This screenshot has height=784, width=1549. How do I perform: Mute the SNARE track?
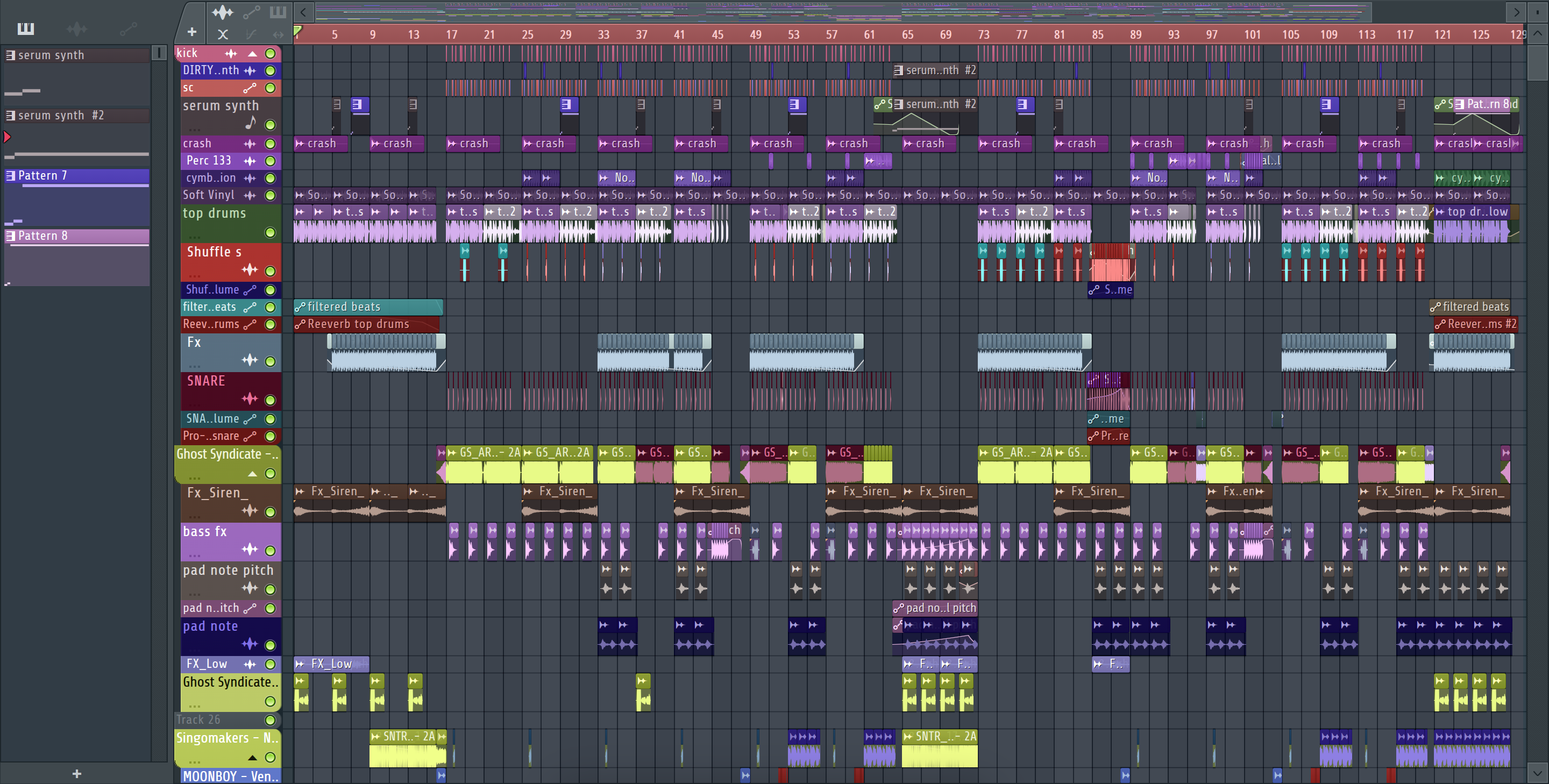(x=270, y=400)
